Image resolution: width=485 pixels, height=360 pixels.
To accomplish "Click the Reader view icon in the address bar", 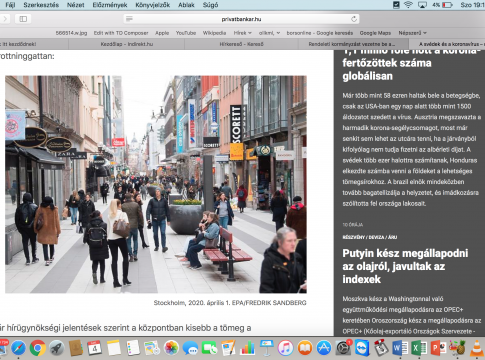I will pos(129,19).
